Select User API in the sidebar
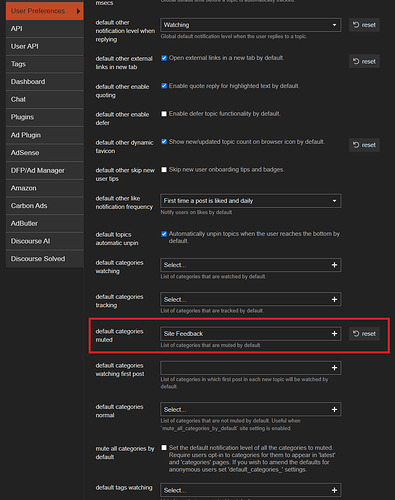This screenshot has width=395, height=500. tap(44, 46)
